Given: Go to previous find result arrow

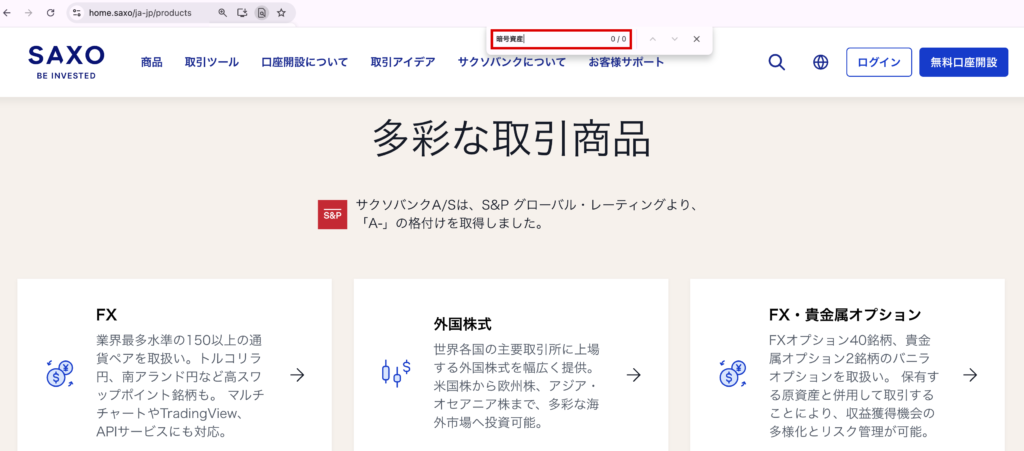Looking at the screenshot, I should click(652, 39).
